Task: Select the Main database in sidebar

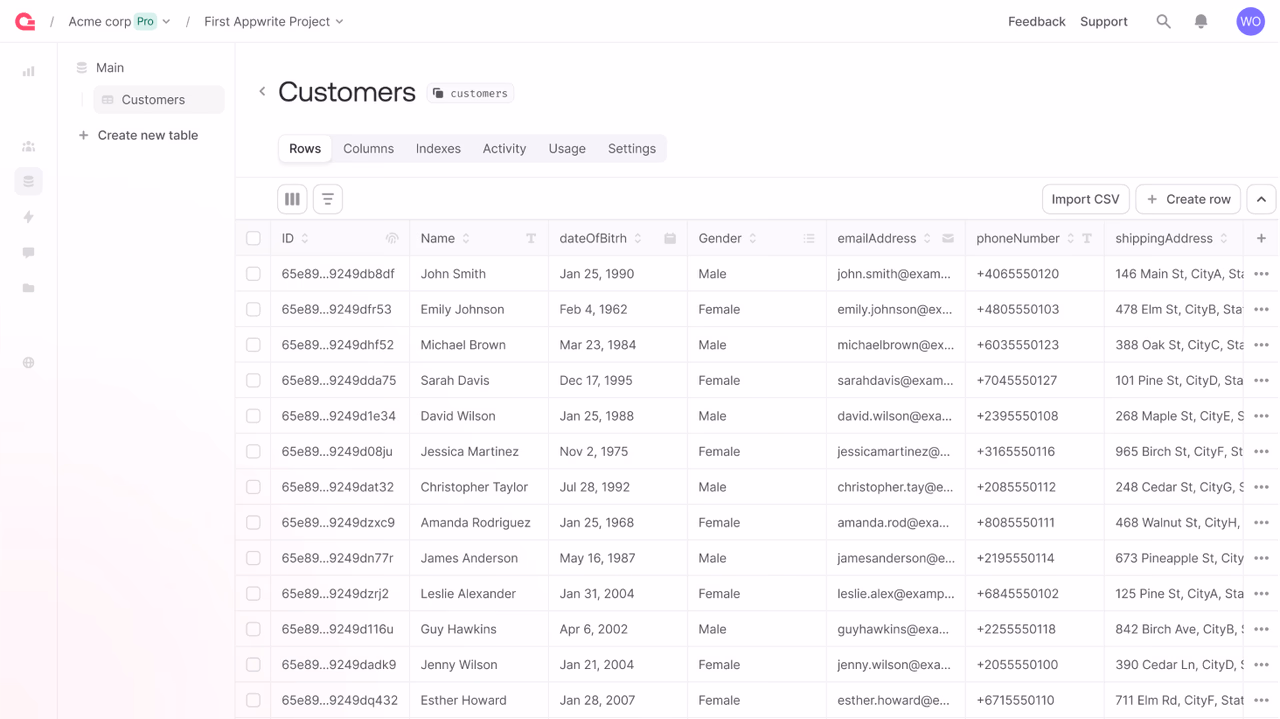Action: pyautogui.click(x=100, y=68)
